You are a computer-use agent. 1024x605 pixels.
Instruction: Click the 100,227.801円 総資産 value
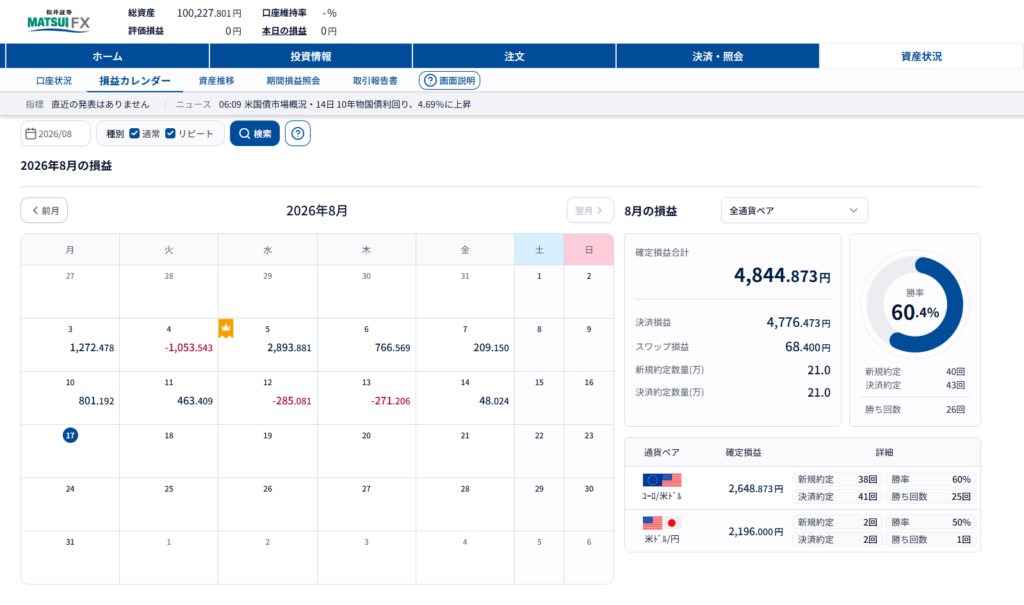tap(209, 13)
